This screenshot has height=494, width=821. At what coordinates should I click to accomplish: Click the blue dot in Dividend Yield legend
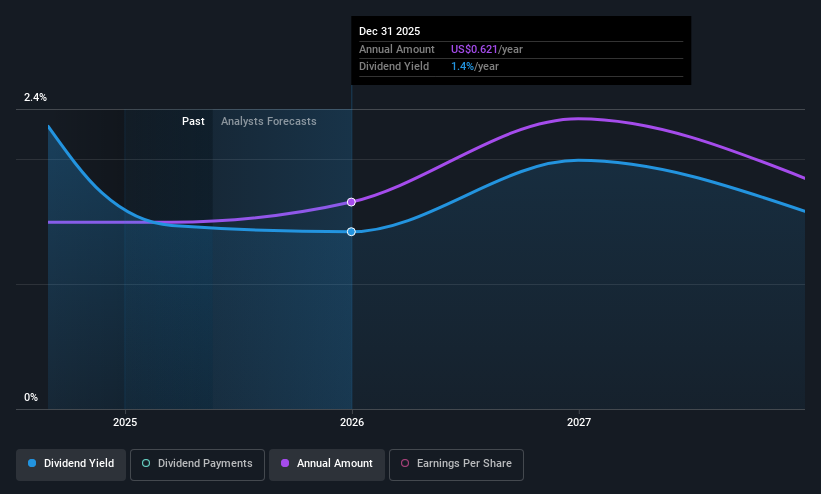(32, 463)
